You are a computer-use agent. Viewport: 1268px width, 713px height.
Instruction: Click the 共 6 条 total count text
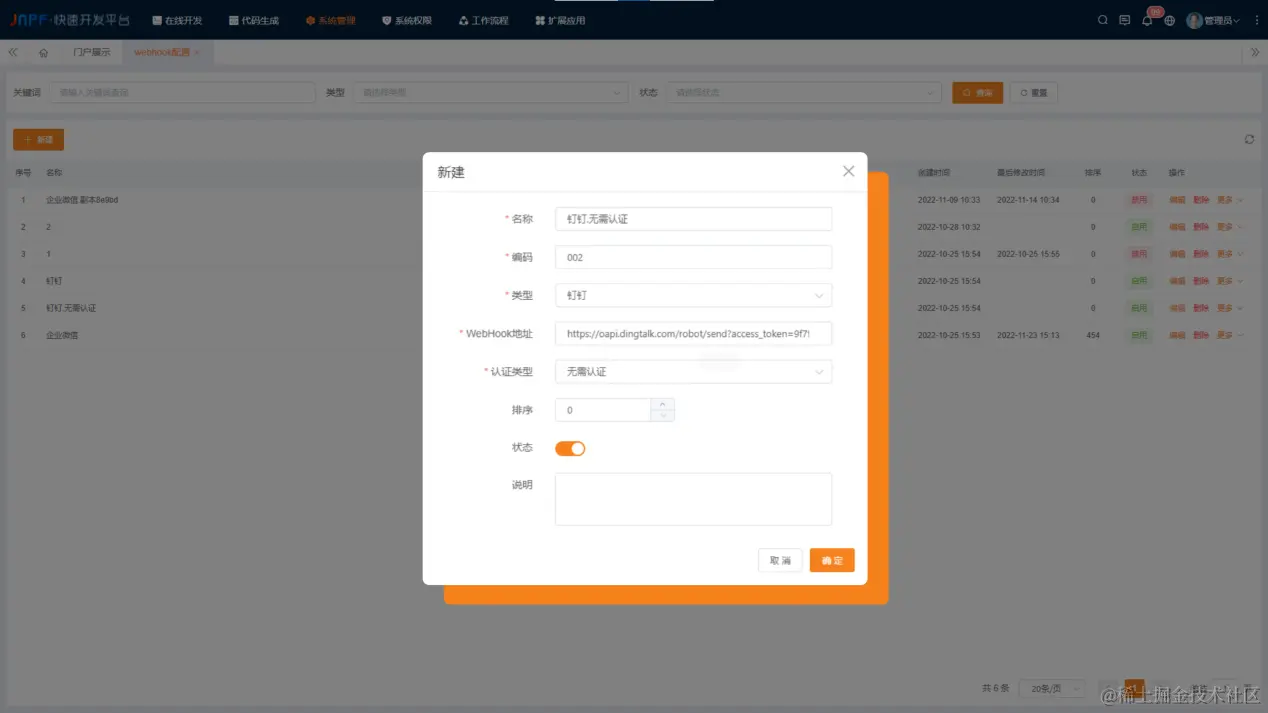(x=996, y=688)
